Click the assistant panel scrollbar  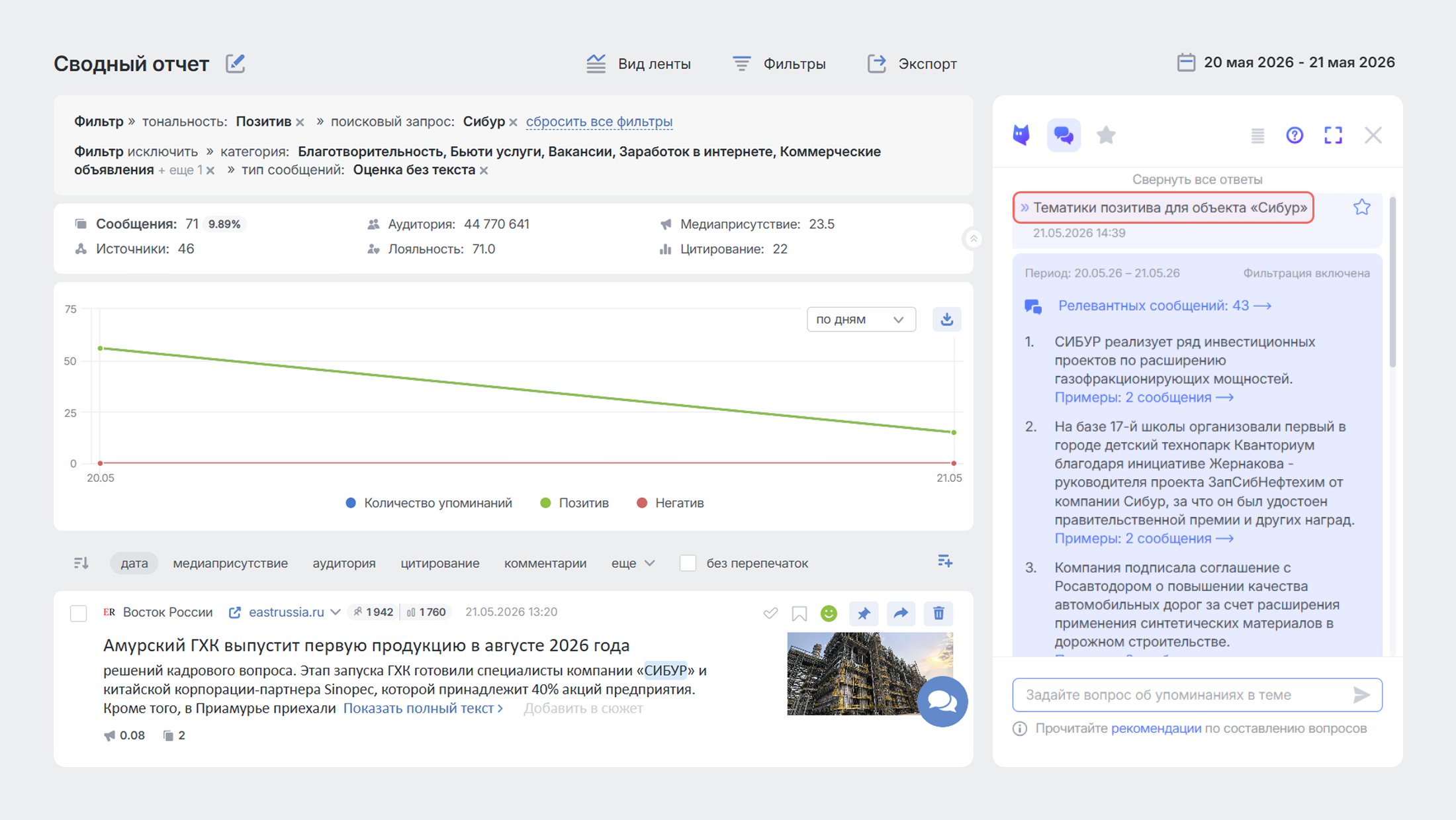1392,281
